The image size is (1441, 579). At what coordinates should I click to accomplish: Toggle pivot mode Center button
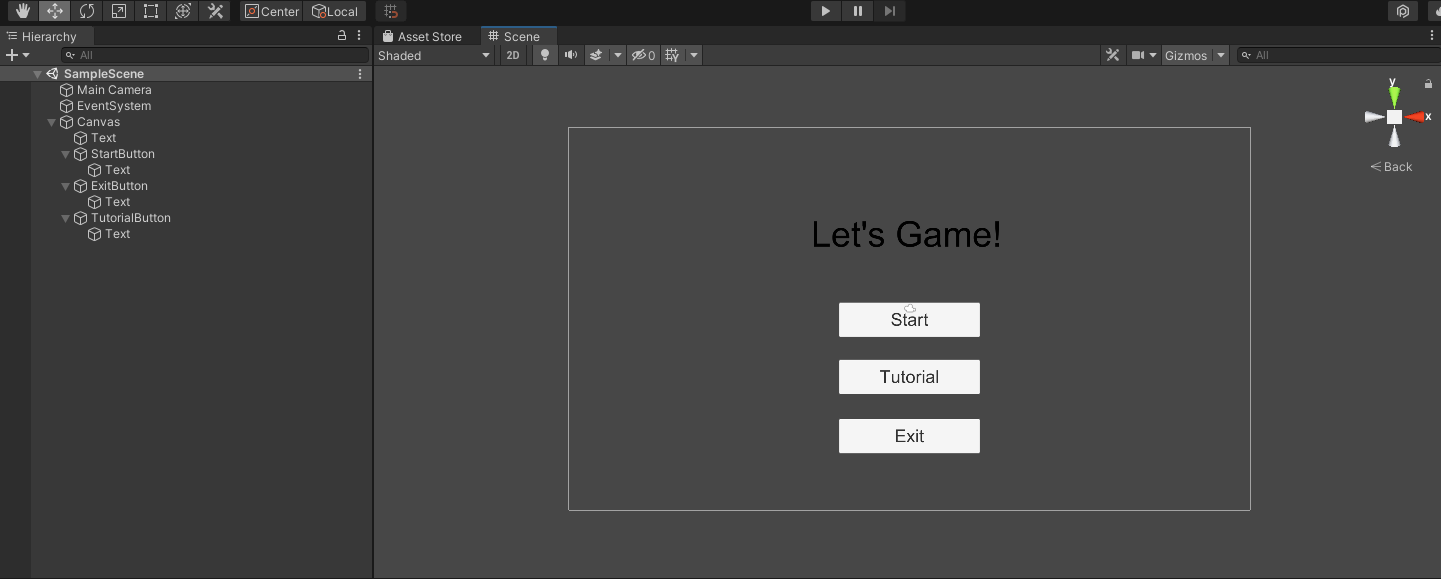click(272, 11)
